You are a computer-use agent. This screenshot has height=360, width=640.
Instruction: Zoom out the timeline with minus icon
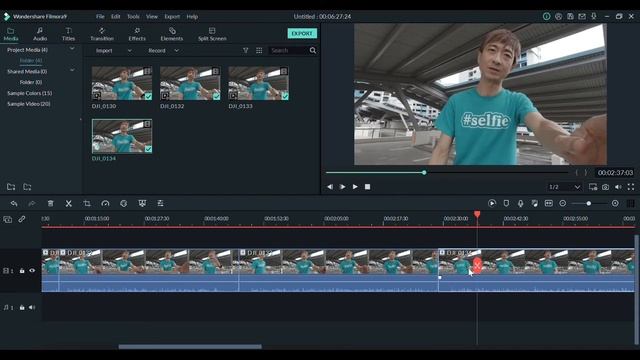click(x=562, y=203)
